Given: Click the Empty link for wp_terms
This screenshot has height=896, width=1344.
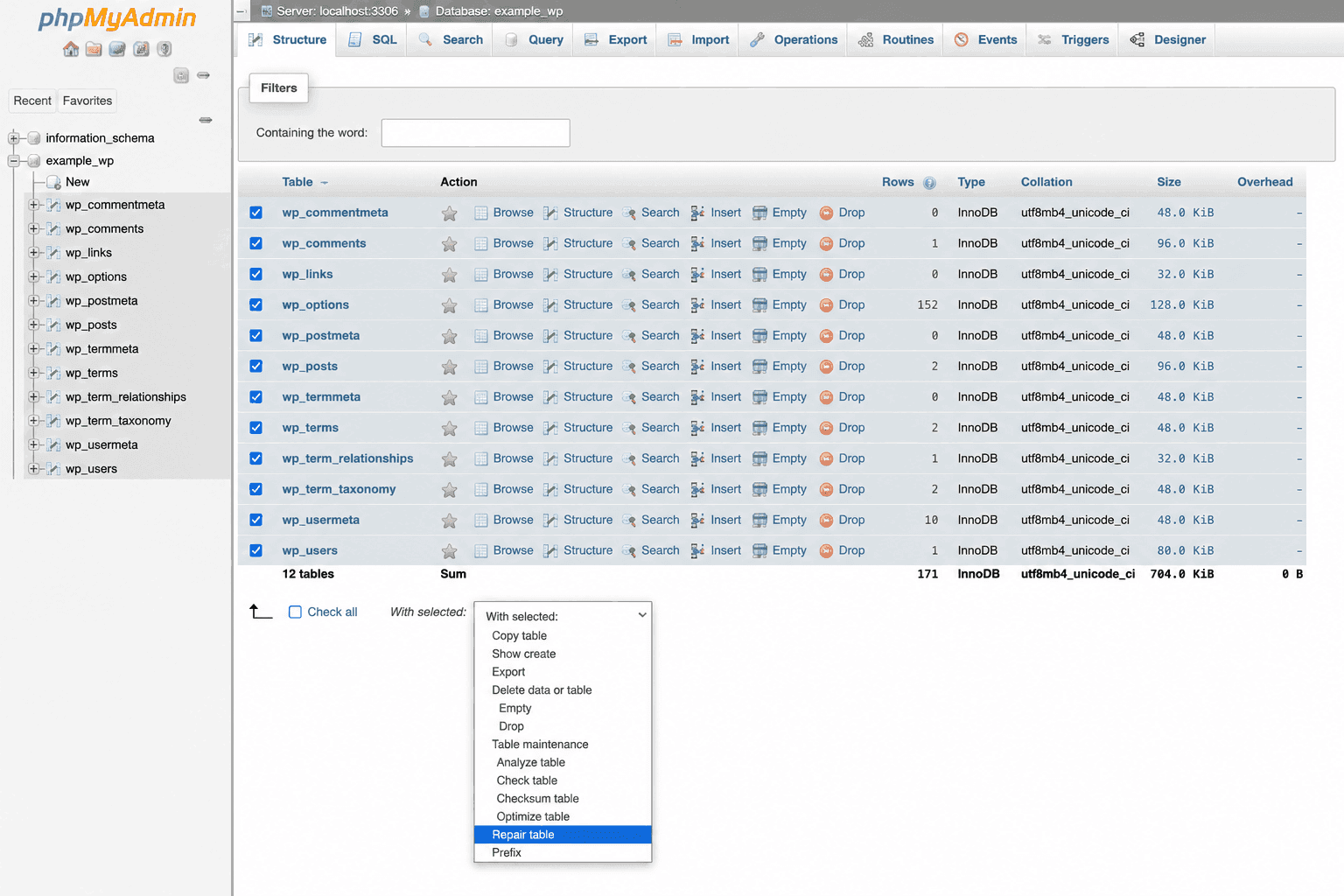Looking at the screenshot, I should point(789,428).
